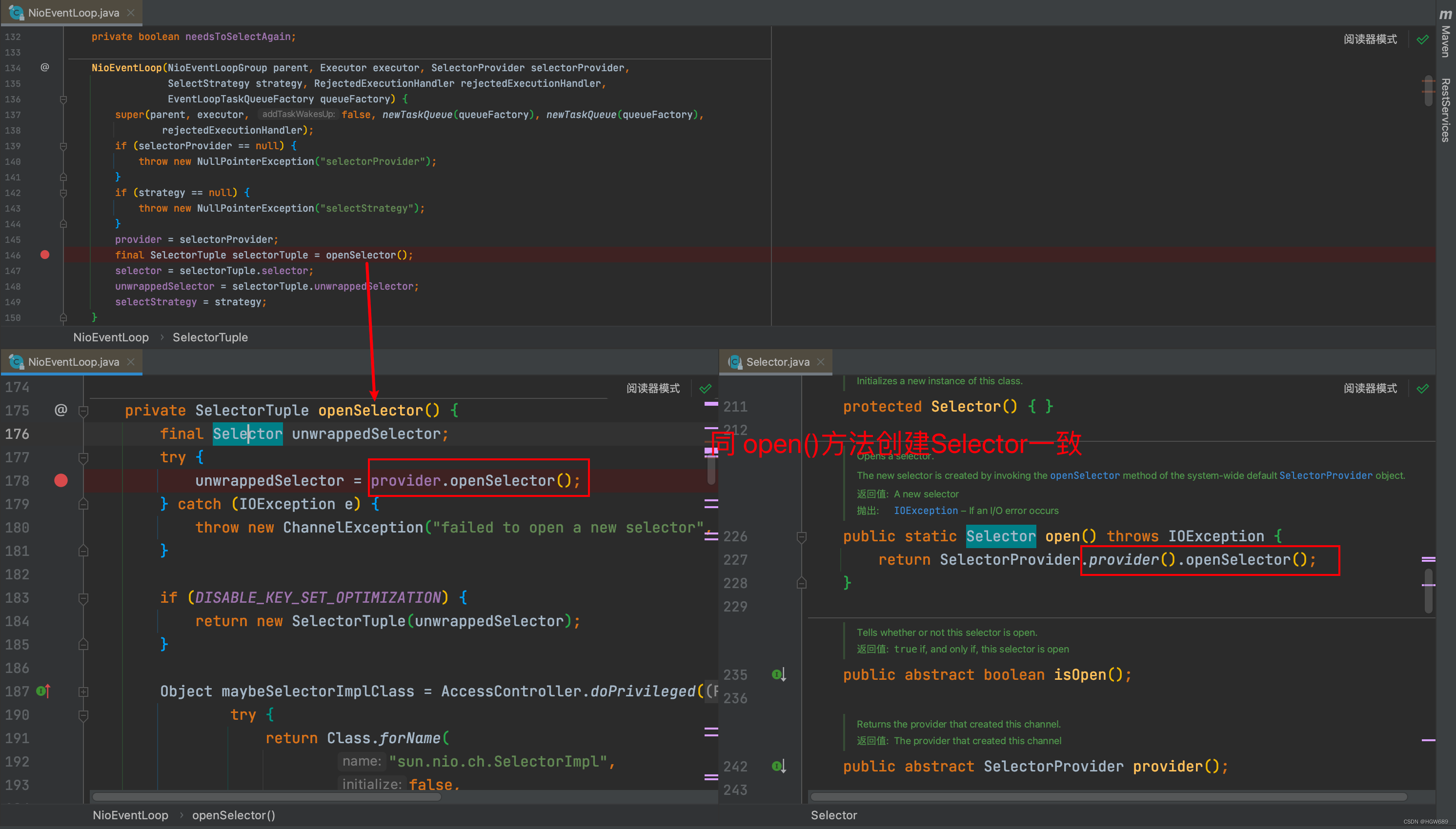This screenshot has height=829, width=1456.
Task: Collapse constructor fold marker at line 136
Action: click(x=63, y=99)
